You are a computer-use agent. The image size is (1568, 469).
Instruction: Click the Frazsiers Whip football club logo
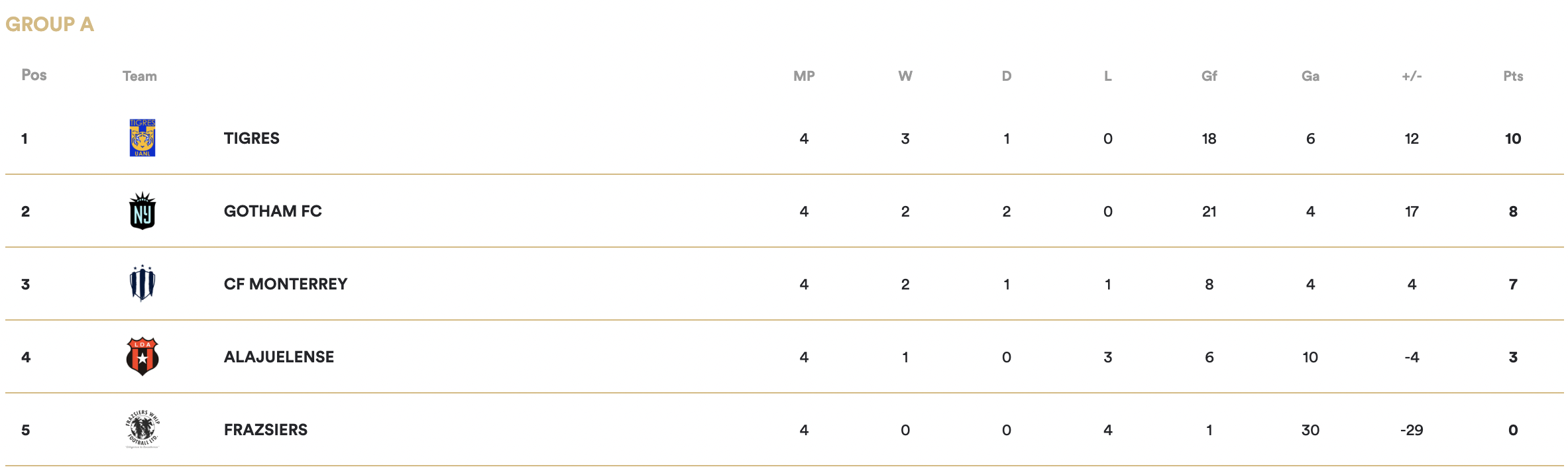coord(142,429)
